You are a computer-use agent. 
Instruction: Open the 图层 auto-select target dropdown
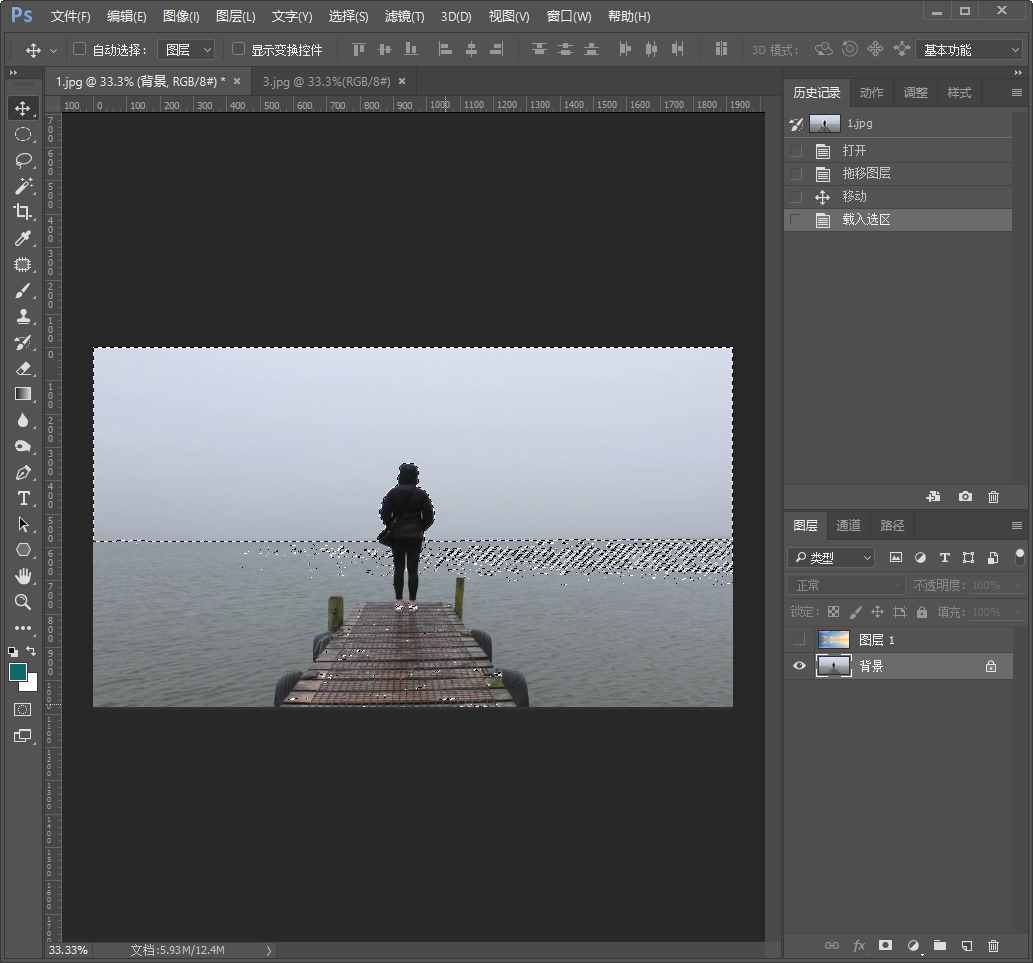(x=187, y=49)
